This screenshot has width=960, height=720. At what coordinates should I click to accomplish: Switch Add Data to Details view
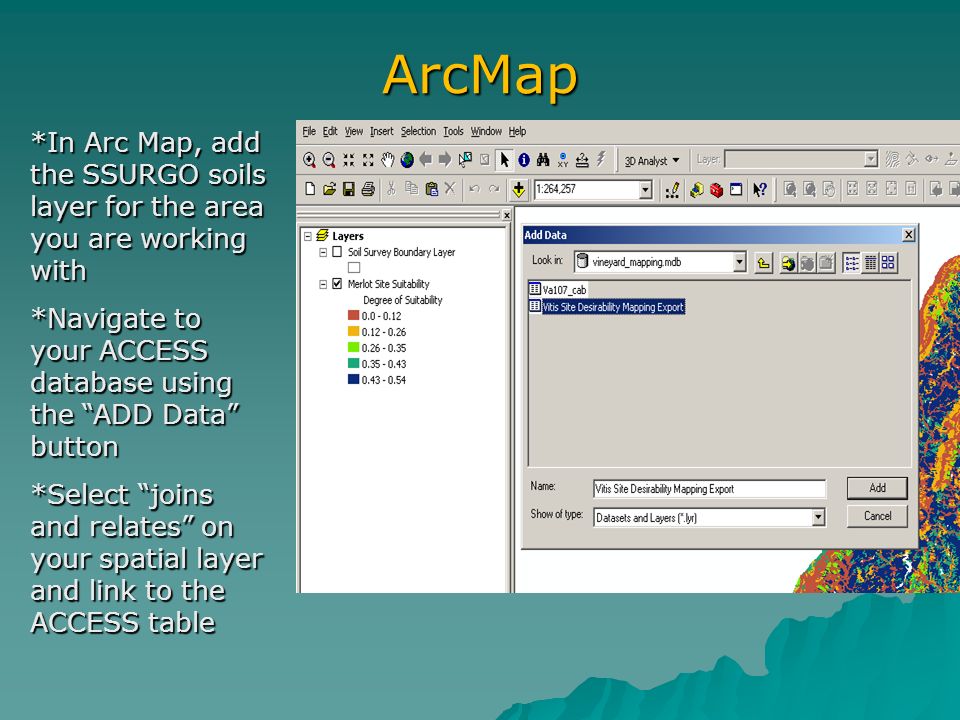point(870,263)
